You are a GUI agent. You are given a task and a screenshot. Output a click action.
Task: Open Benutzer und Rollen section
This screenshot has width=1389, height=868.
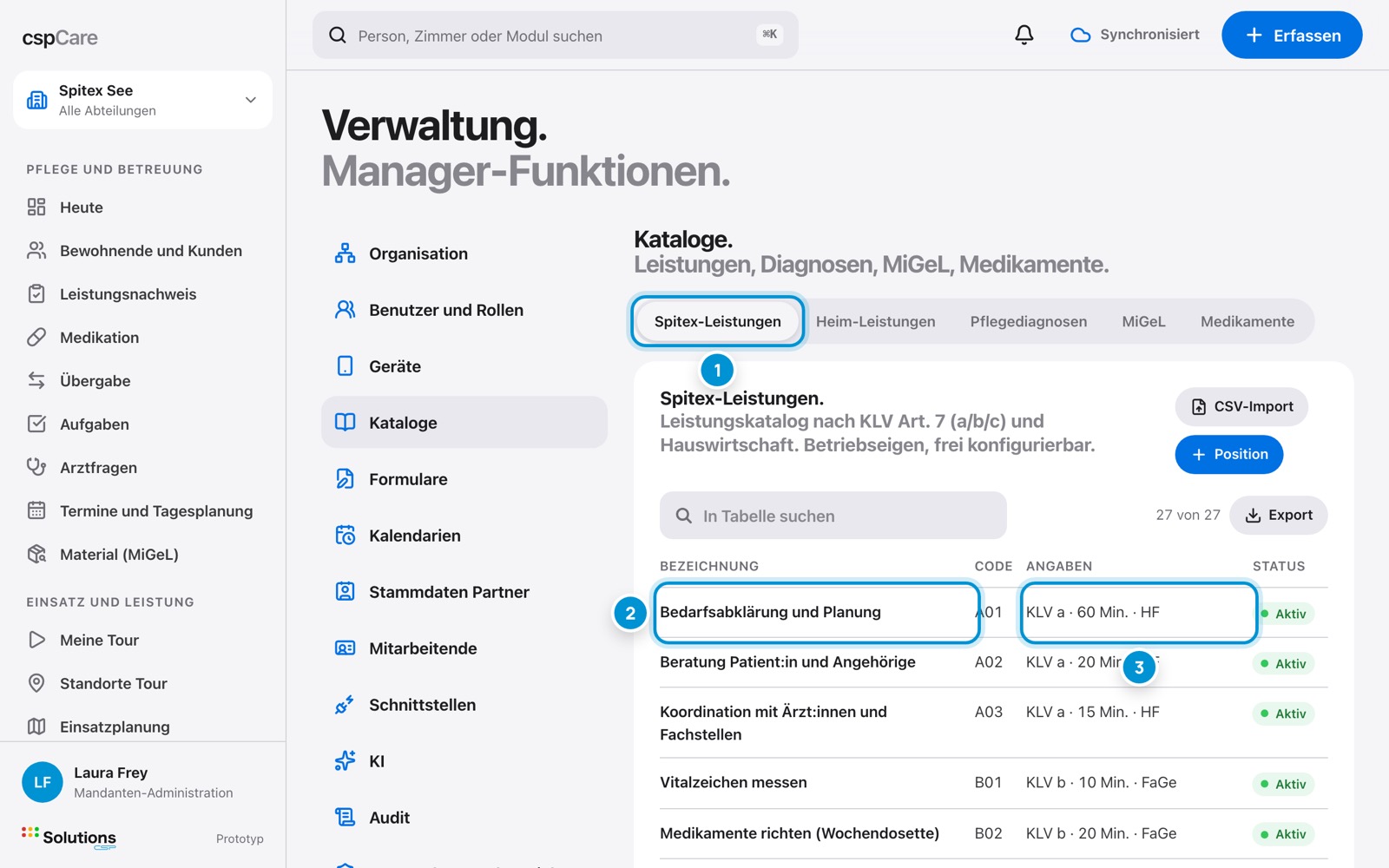click(464, 310)
